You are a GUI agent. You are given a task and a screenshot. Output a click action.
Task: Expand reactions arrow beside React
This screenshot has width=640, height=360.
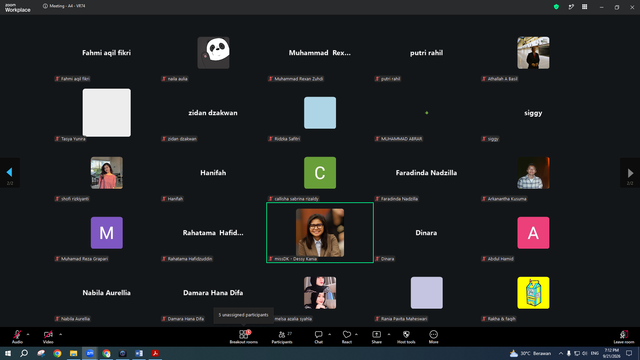pyautogui.click(x=356, y=334)
